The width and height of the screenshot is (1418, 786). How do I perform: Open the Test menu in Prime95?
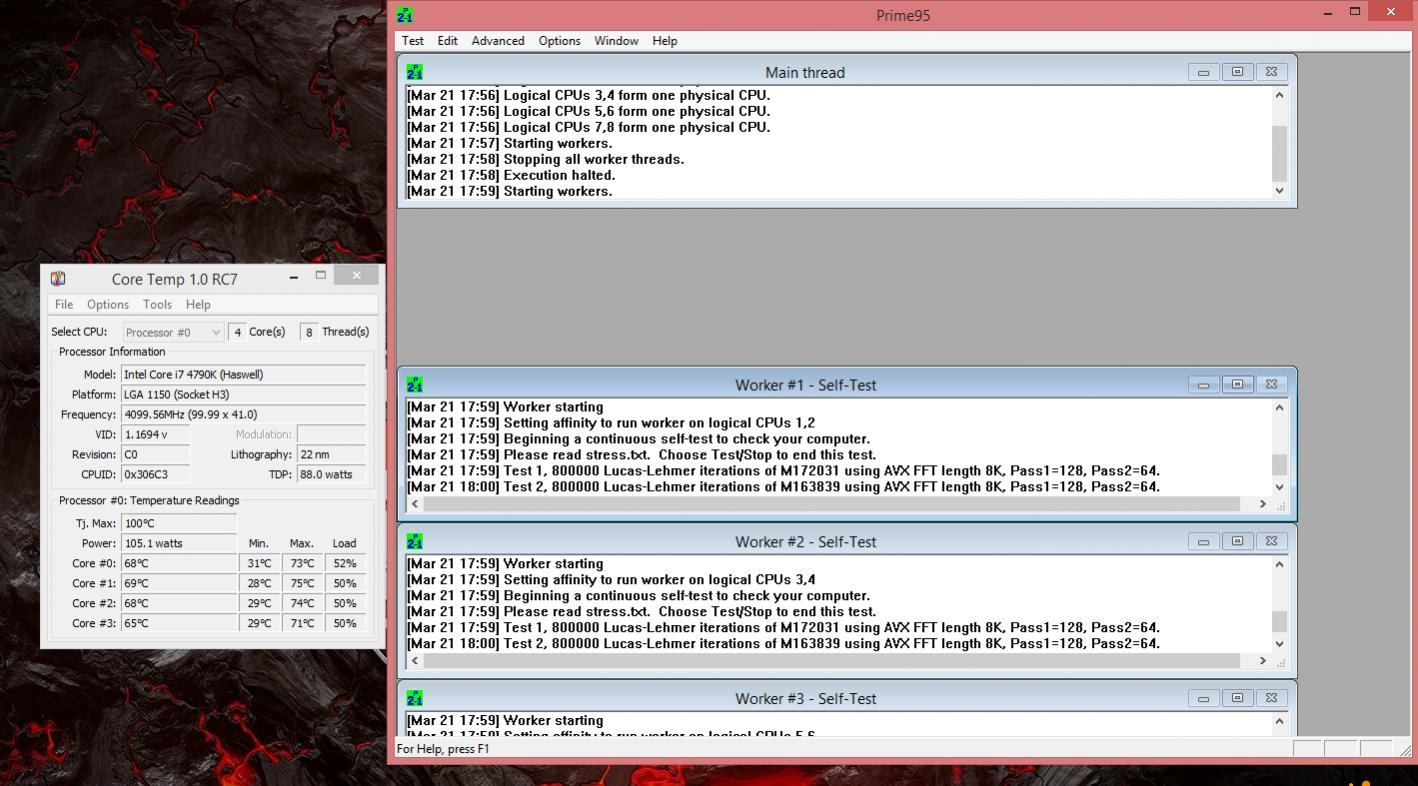pos(412,41)
